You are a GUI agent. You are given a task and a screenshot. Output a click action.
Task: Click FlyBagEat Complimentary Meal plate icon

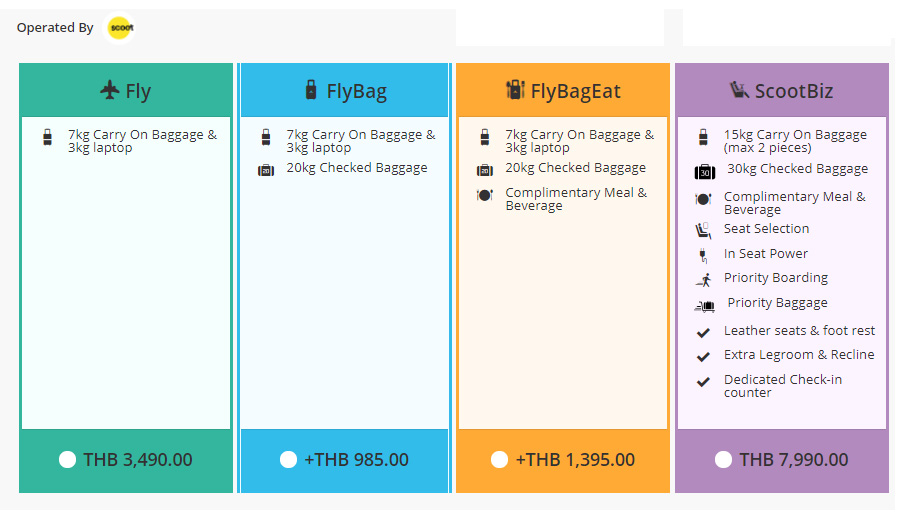[485, 196]
